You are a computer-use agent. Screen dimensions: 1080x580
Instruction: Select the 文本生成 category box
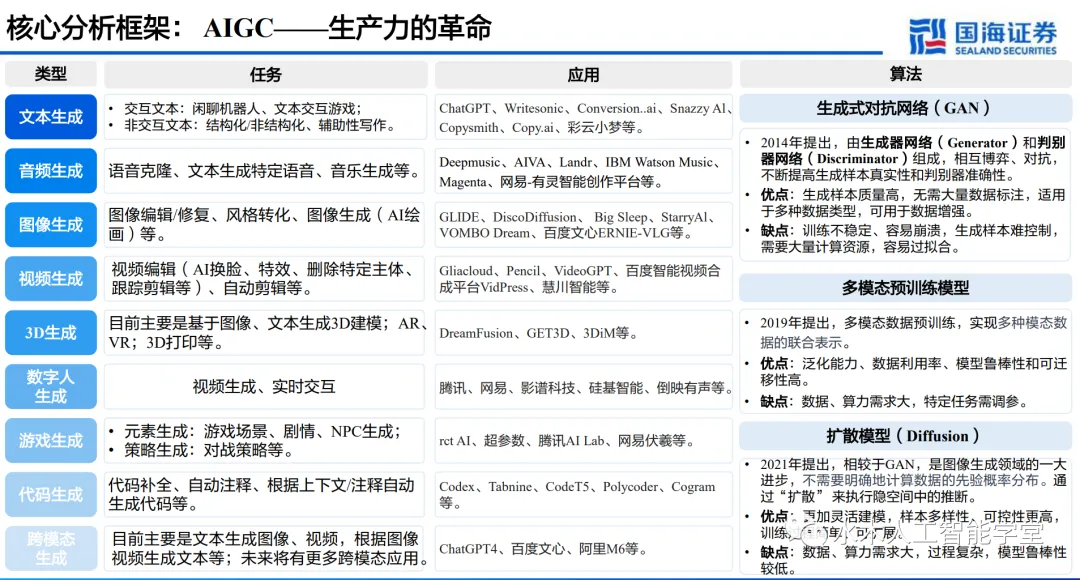[51, 117]
